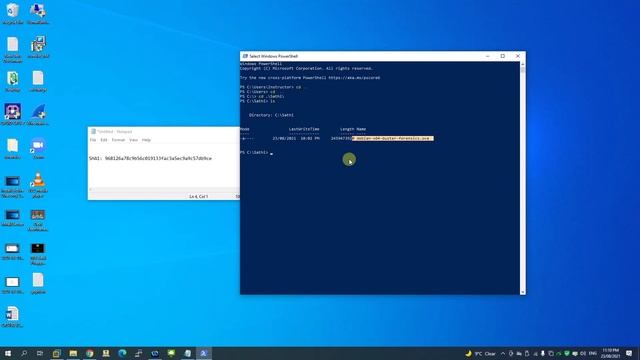Open the clock and date in the taskbar

[x=611, y=353]
